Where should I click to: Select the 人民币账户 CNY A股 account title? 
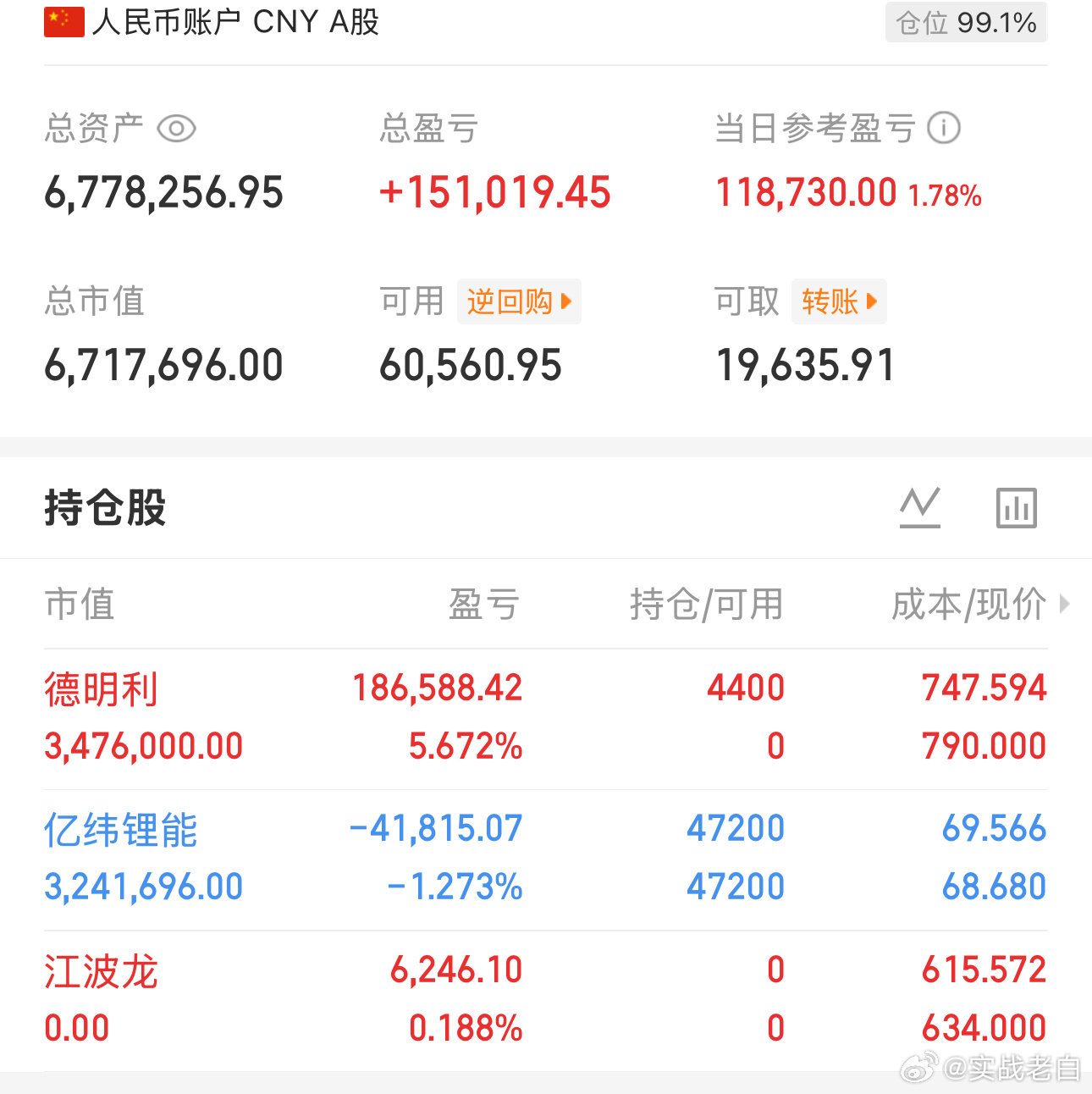coord(236,22)
